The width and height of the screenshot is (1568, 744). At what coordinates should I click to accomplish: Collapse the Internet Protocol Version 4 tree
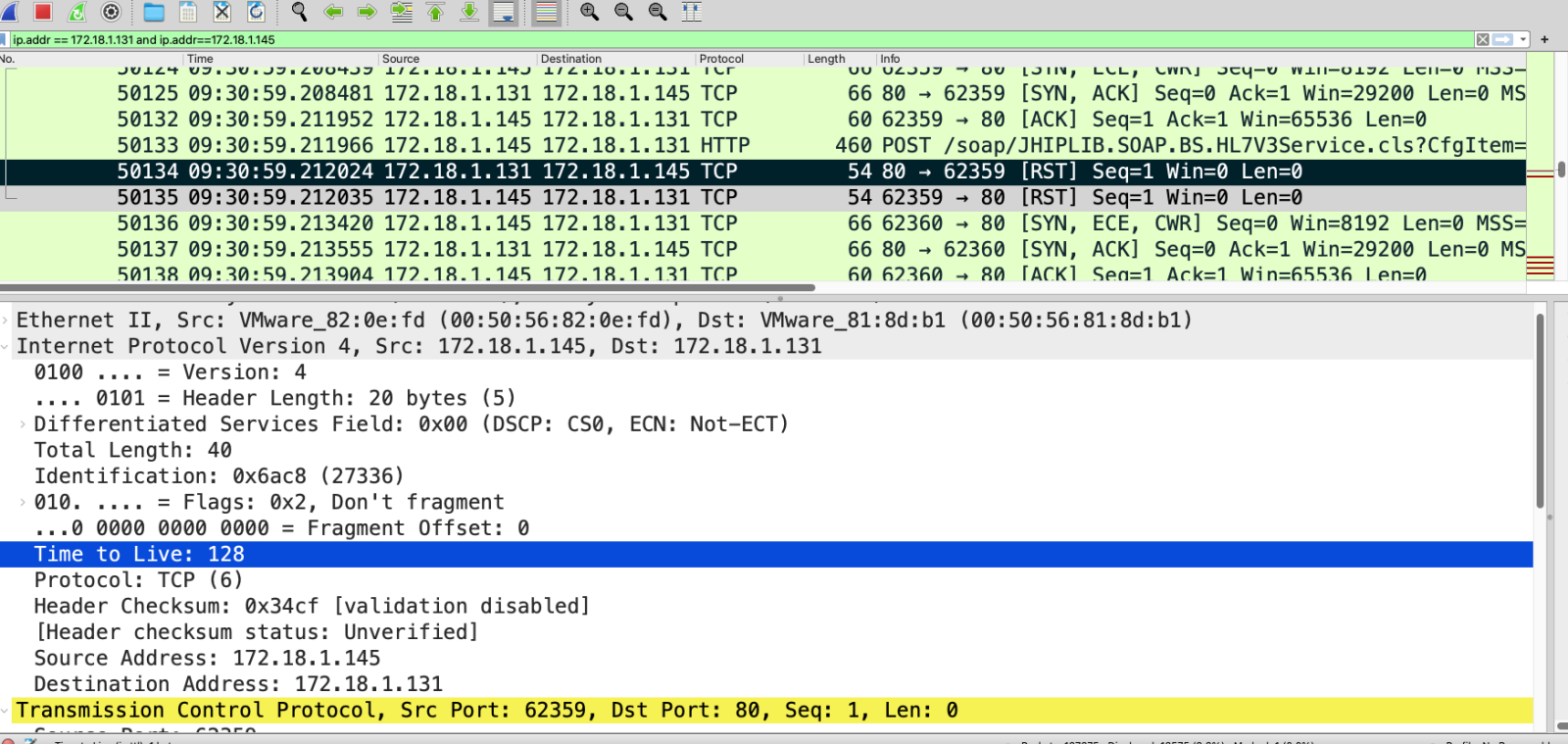[6, 347]
